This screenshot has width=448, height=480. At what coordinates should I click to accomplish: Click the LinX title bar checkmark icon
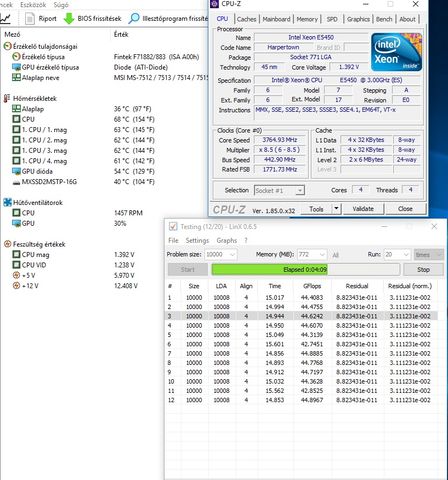[173, 227]
